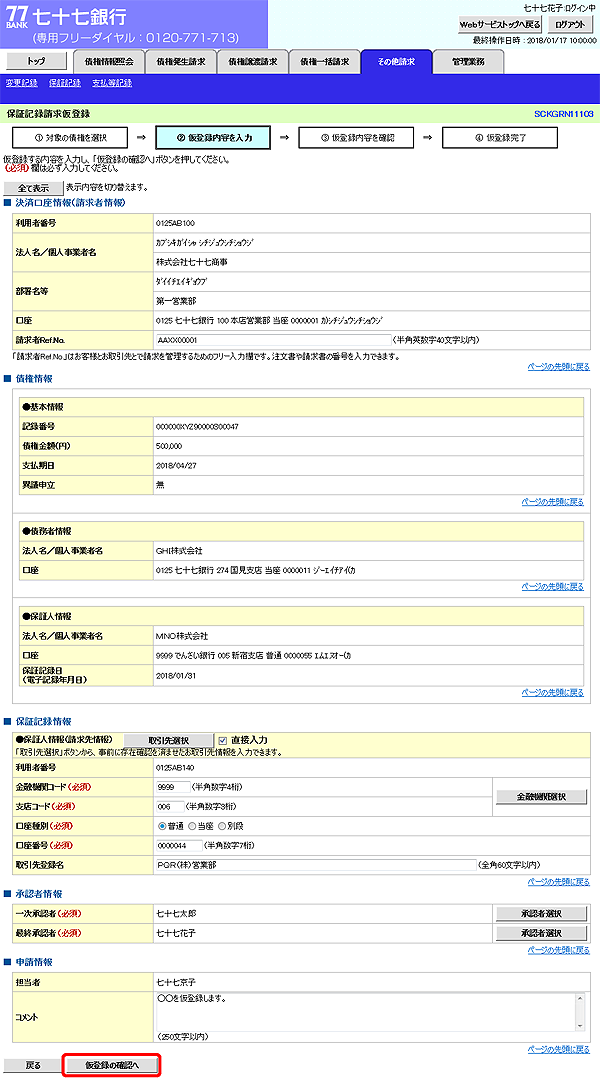Screen dimensions: 600x1081
Task: Click 最終承認者 name 七十七花子
Action: tap(177, 933)
